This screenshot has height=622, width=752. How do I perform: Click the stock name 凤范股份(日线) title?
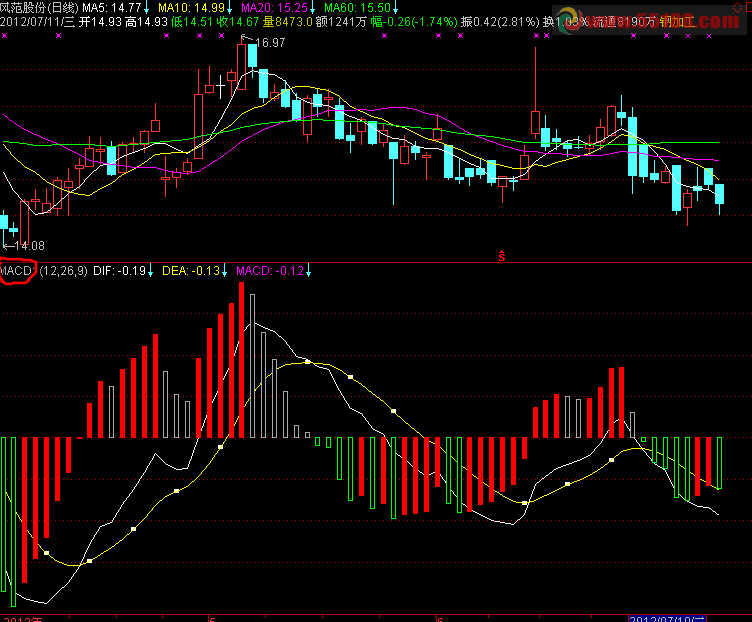(x=39, y=8)
